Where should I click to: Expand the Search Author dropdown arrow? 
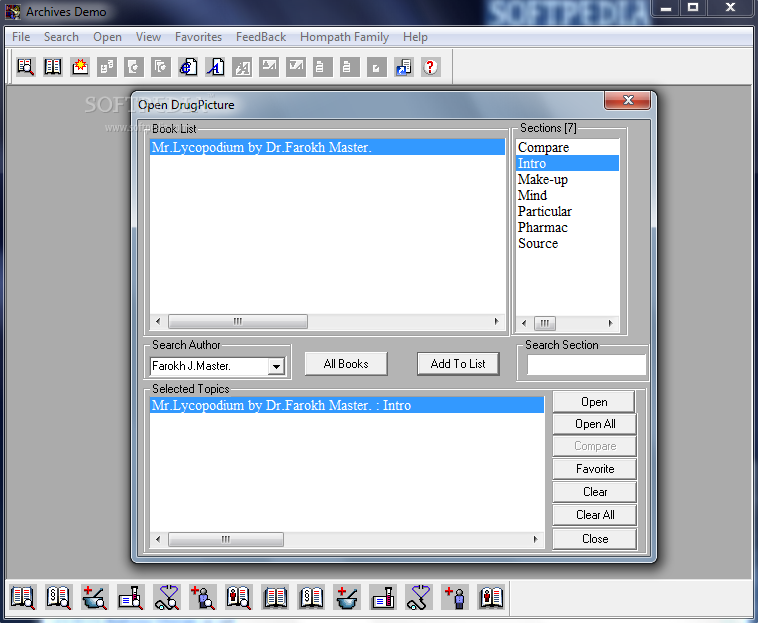(276, 366)
